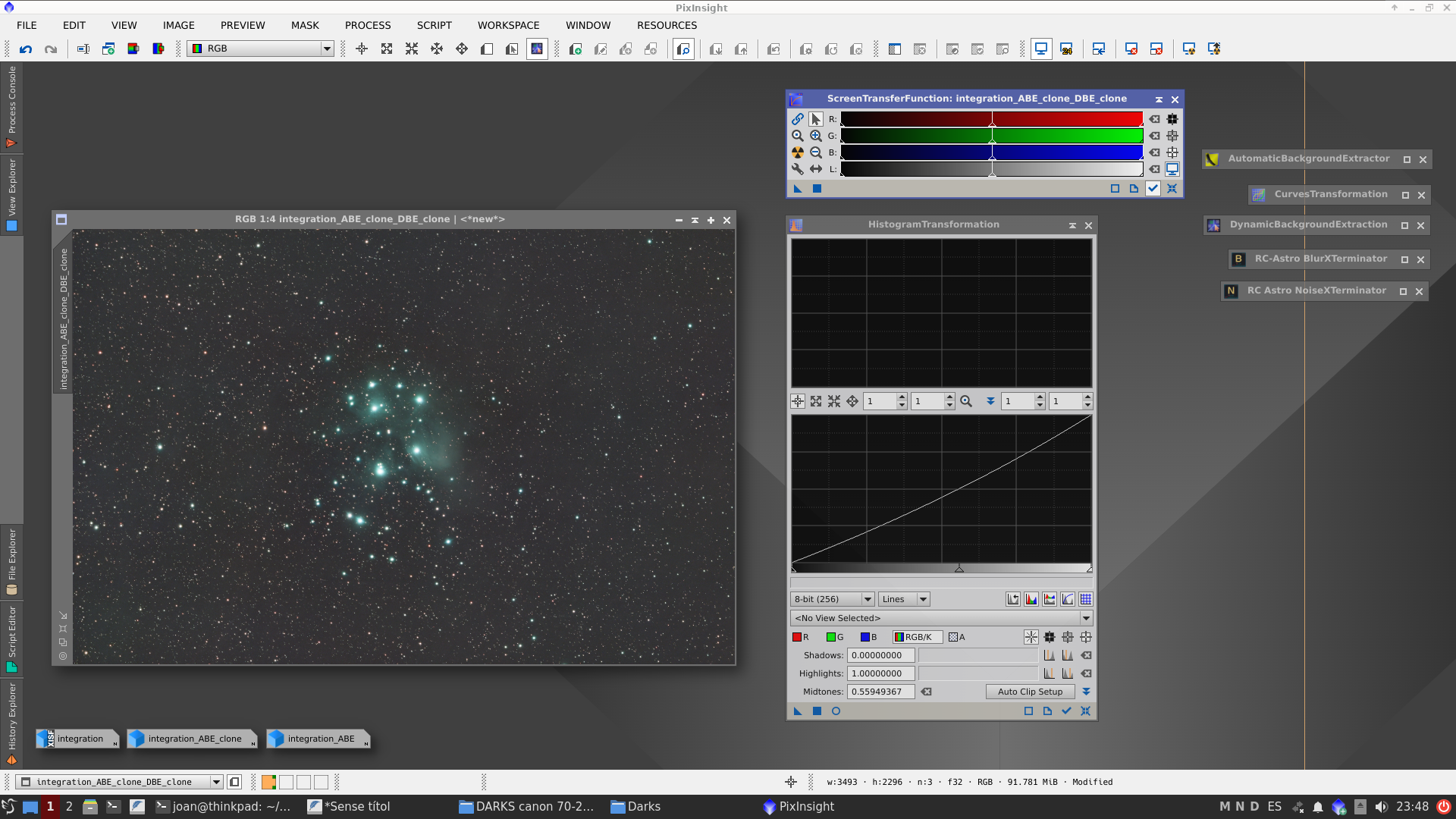
Task: Toggle the track view checkmark in STF footer
Action: click(1153, 188)
